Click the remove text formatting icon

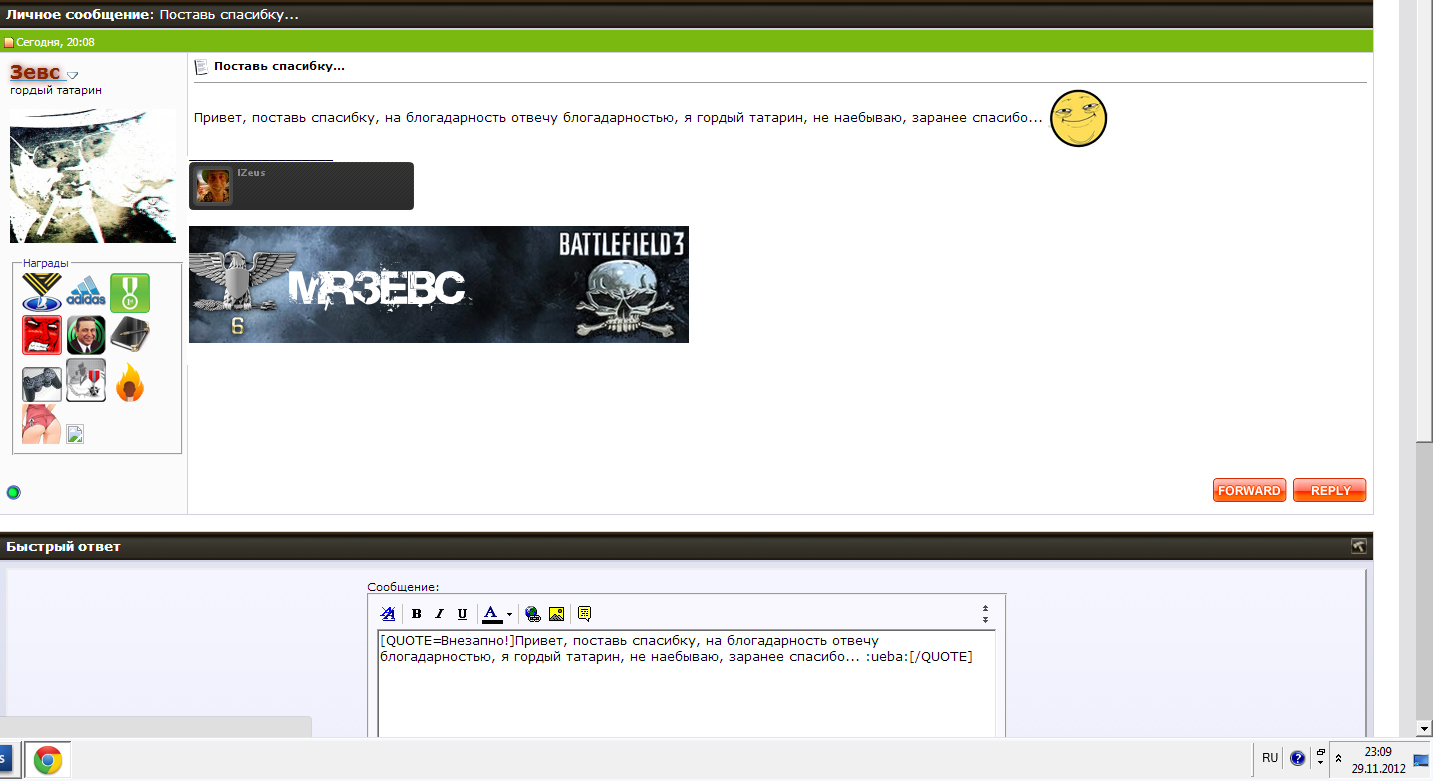388,614
